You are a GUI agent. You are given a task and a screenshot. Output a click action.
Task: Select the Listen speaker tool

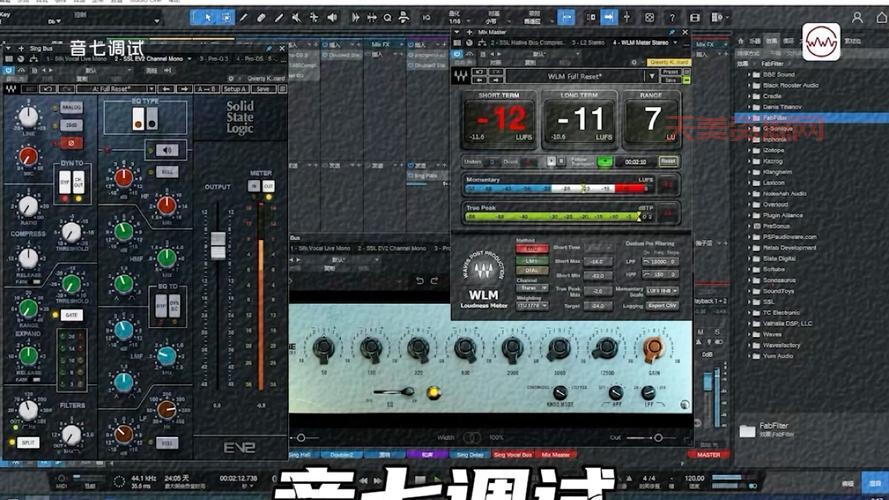[332, 18]
